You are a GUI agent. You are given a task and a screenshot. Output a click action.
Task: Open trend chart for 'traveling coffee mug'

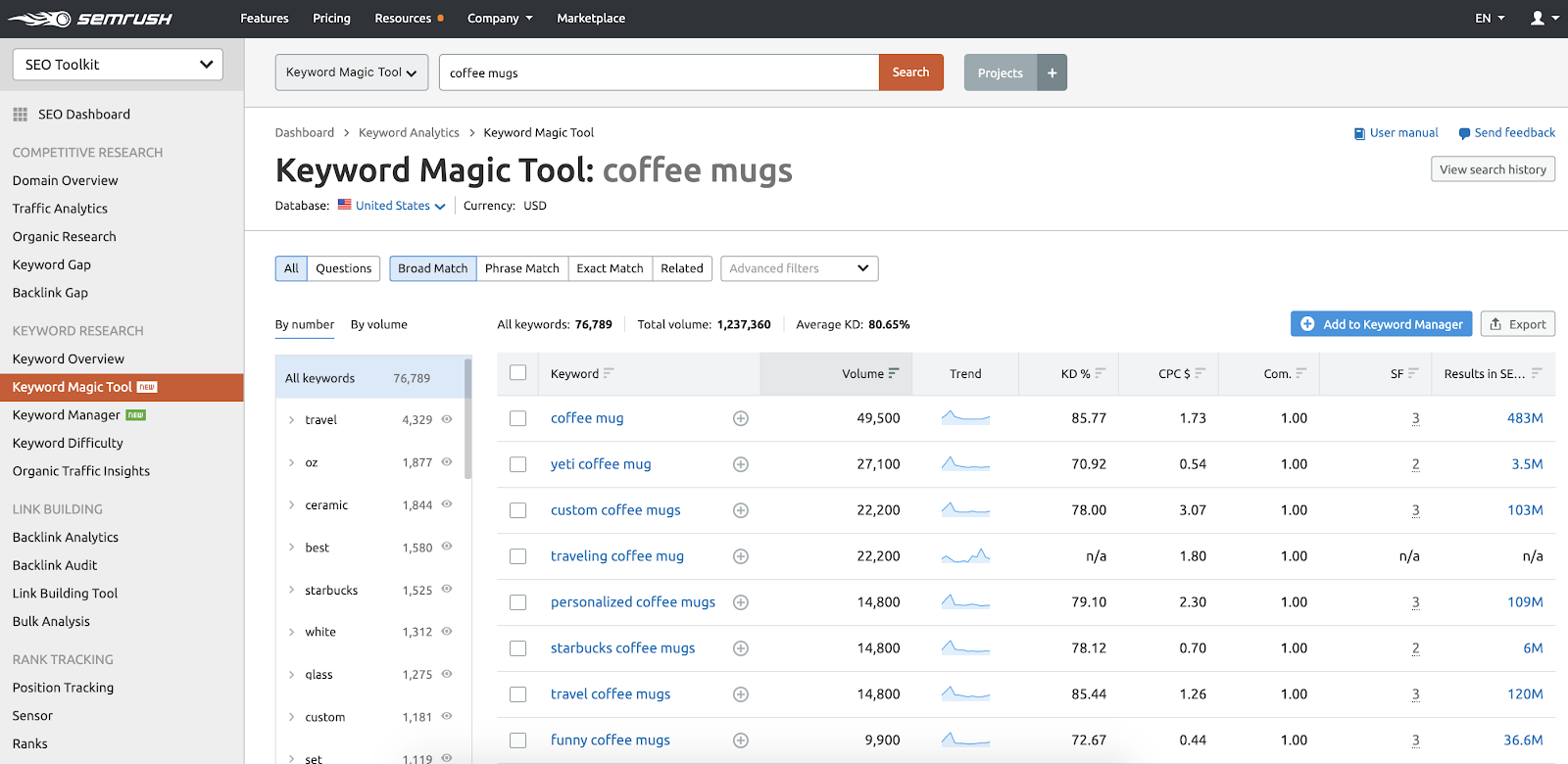point(965,556)
